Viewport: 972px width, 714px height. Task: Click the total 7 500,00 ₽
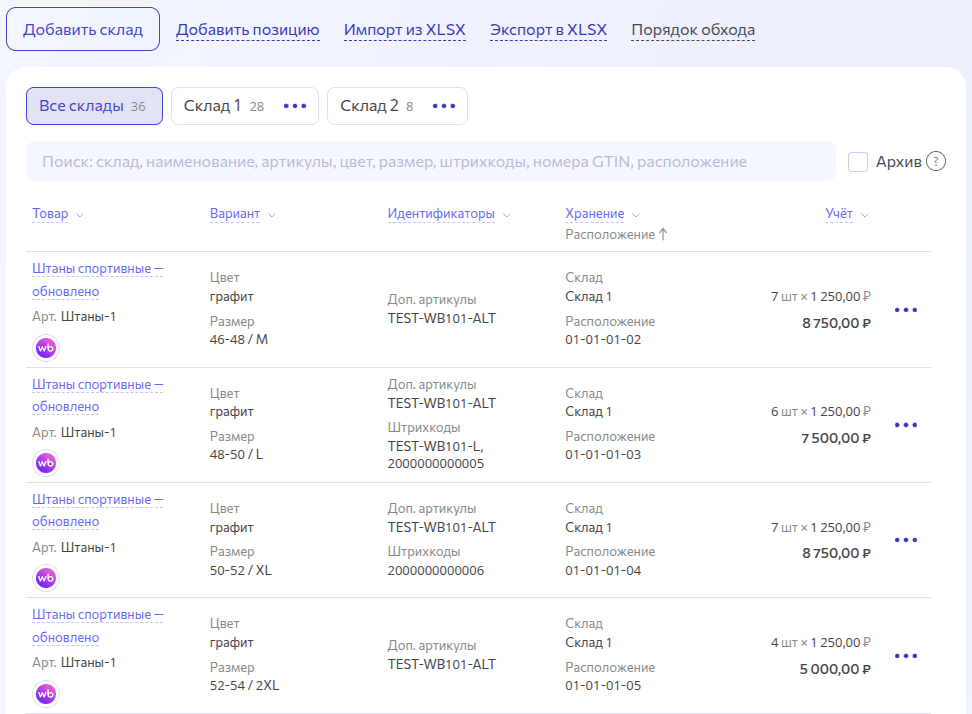pyautogui.click(x=836, y=438)
